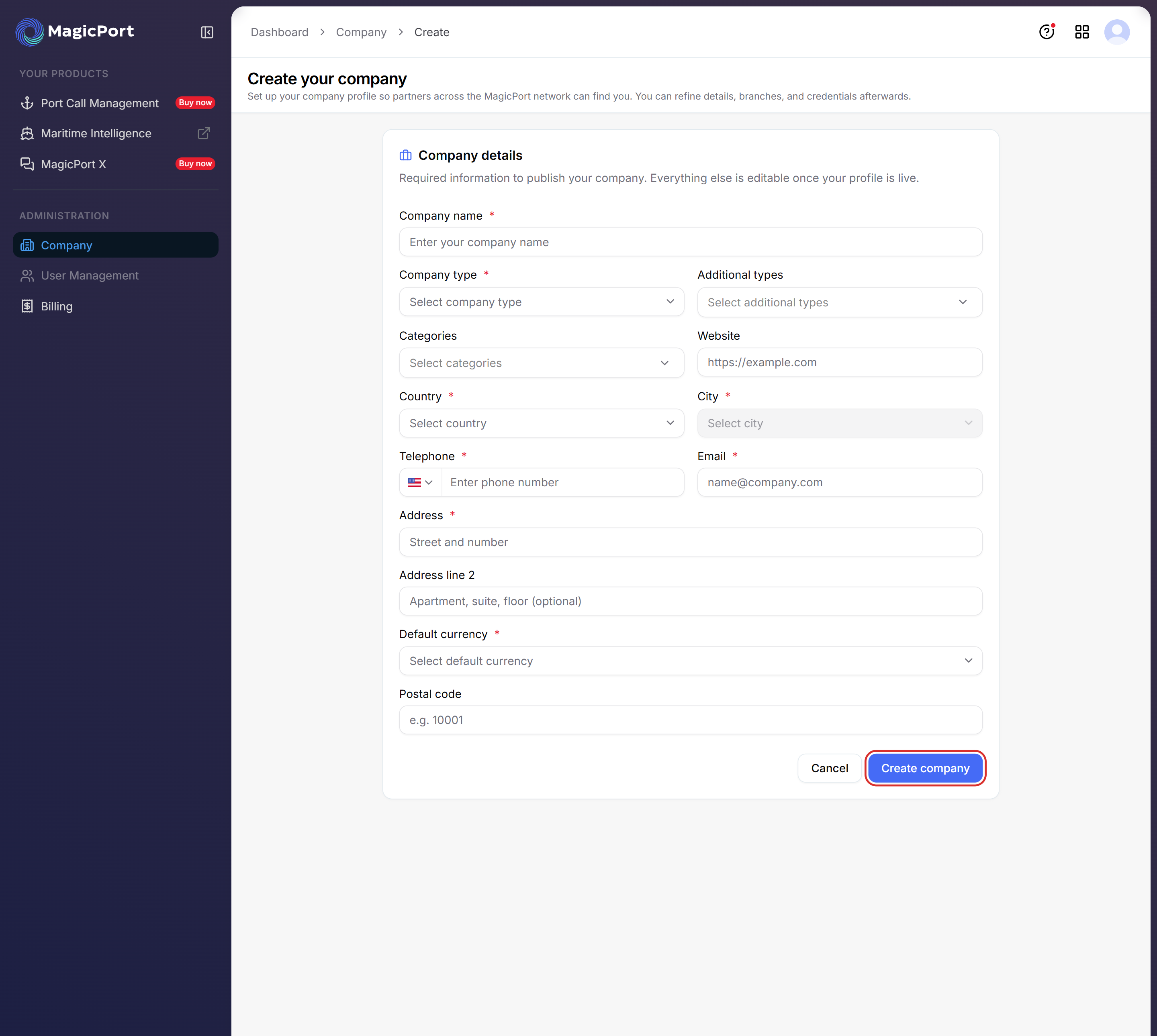Go to Dashboard breadcrumb link
This screenshot has width=1157, height=1036.
tap(279, 32)
